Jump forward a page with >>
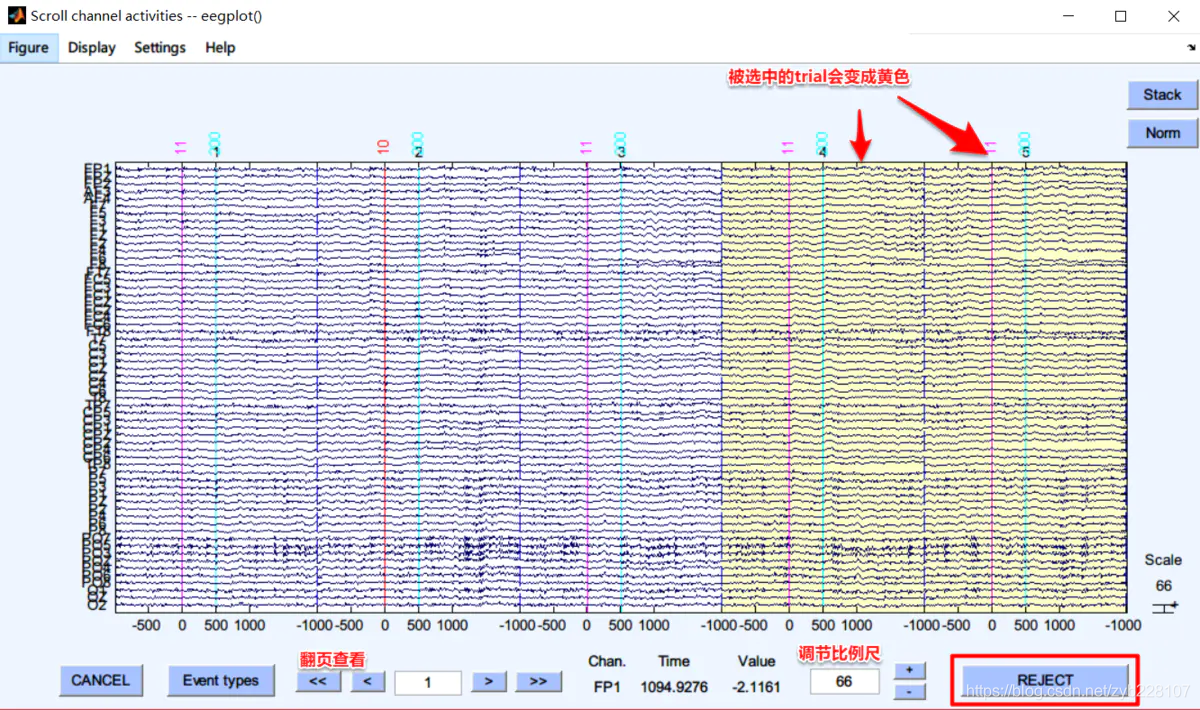1200x710 pixels. pyautogui.click(x=538, y=681)
